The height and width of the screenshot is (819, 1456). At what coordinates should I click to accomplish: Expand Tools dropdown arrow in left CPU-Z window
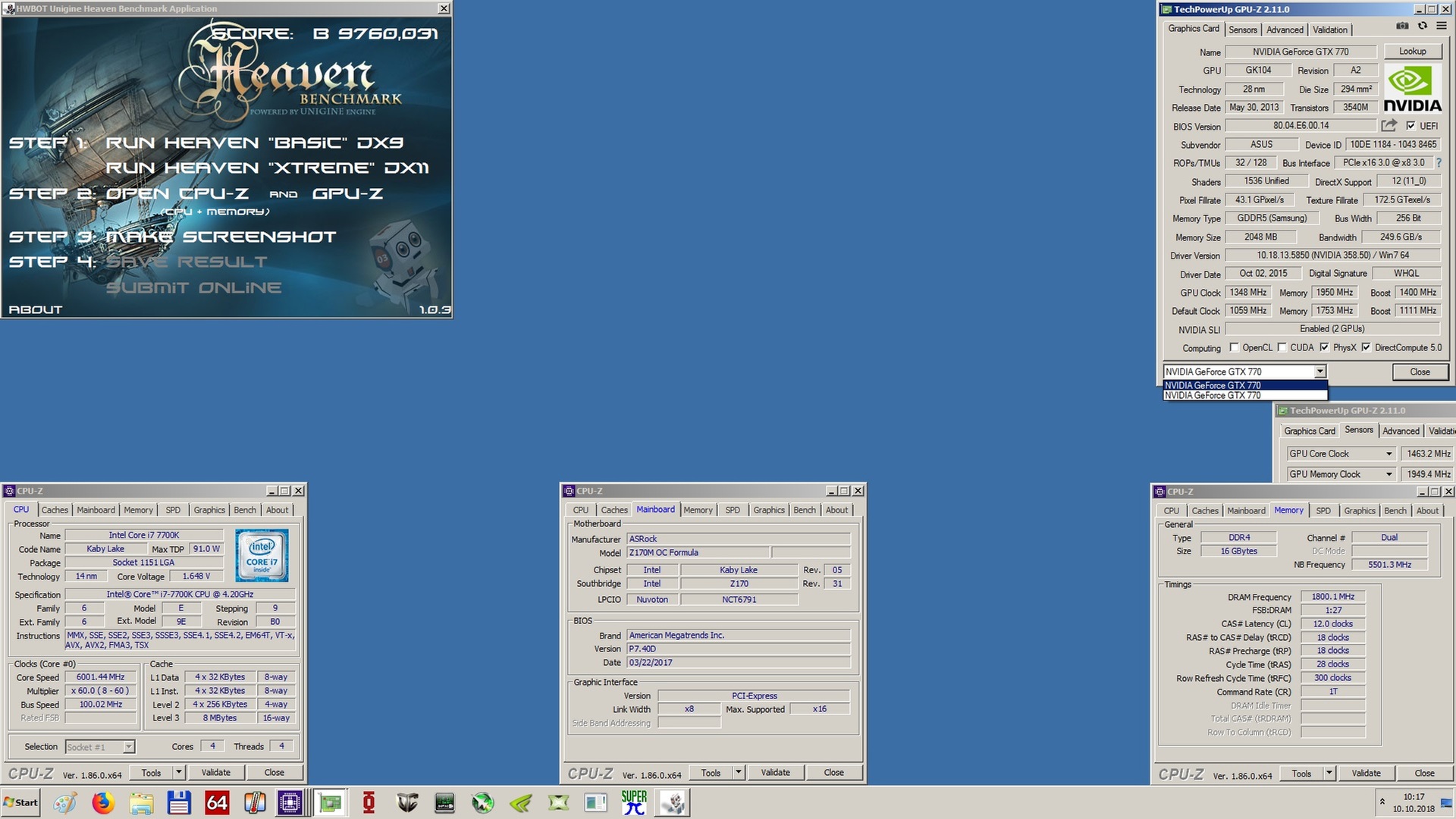pos(179,772)
